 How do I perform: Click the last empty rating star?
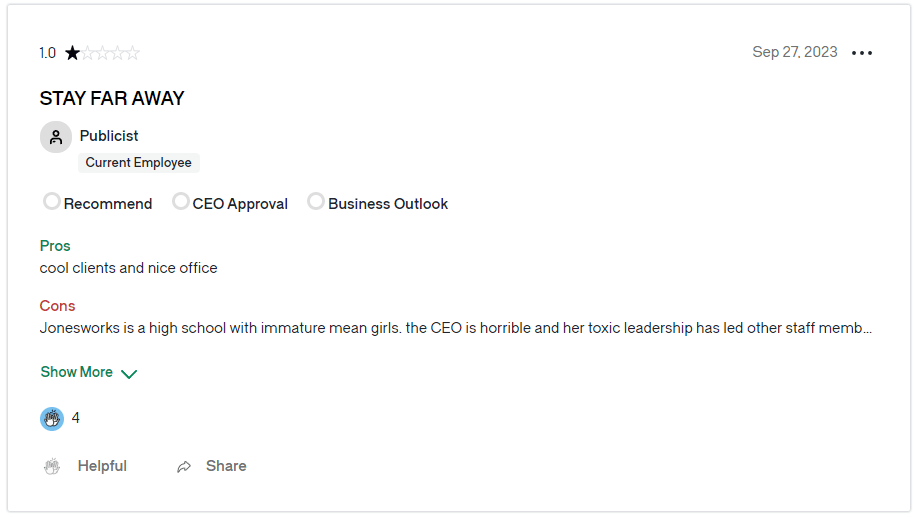point(133,53)
